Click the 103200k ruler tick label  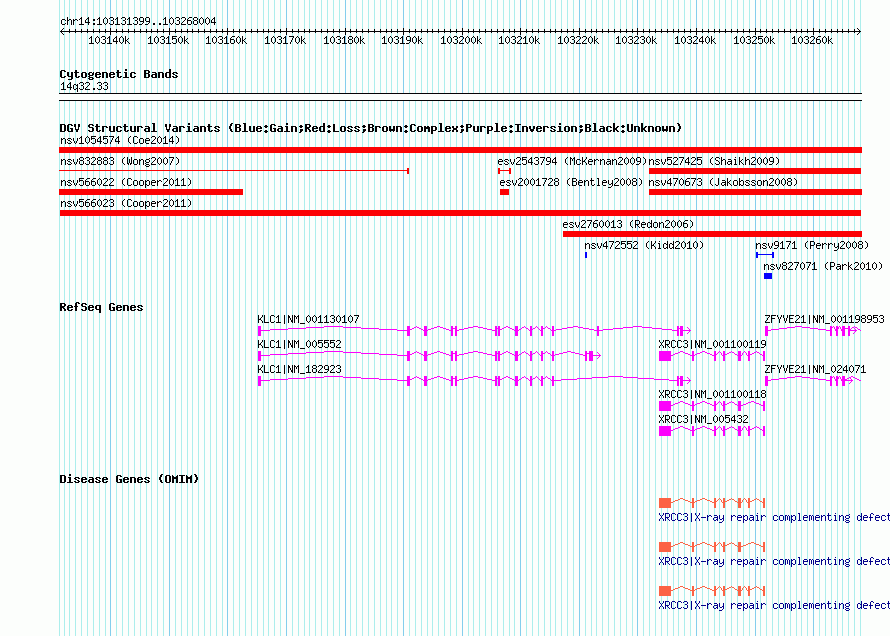pos(461,40)
